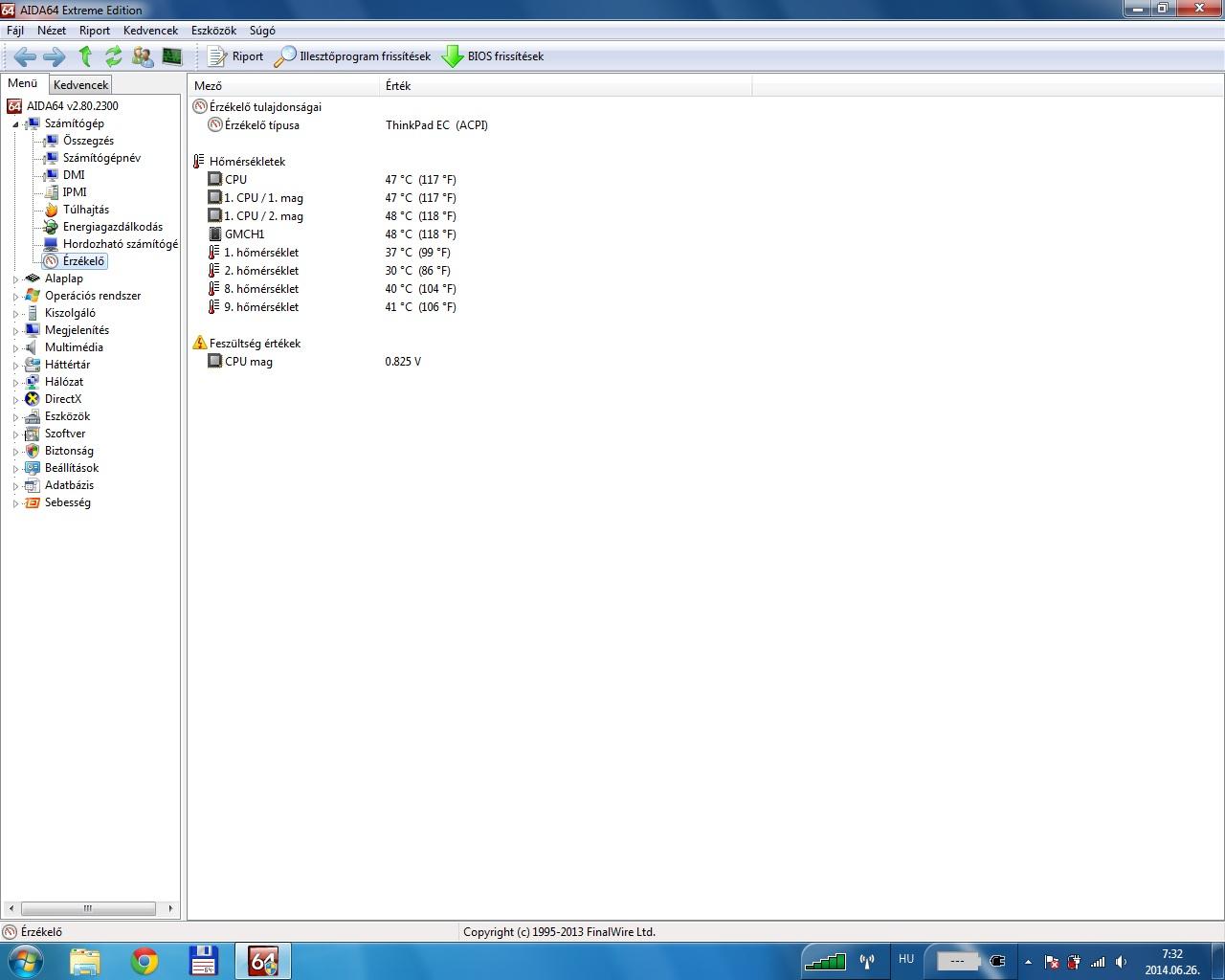Select Hordozható számítógép tree item
Viewport: 1225px width, 980px height.
tap(121, 244)
